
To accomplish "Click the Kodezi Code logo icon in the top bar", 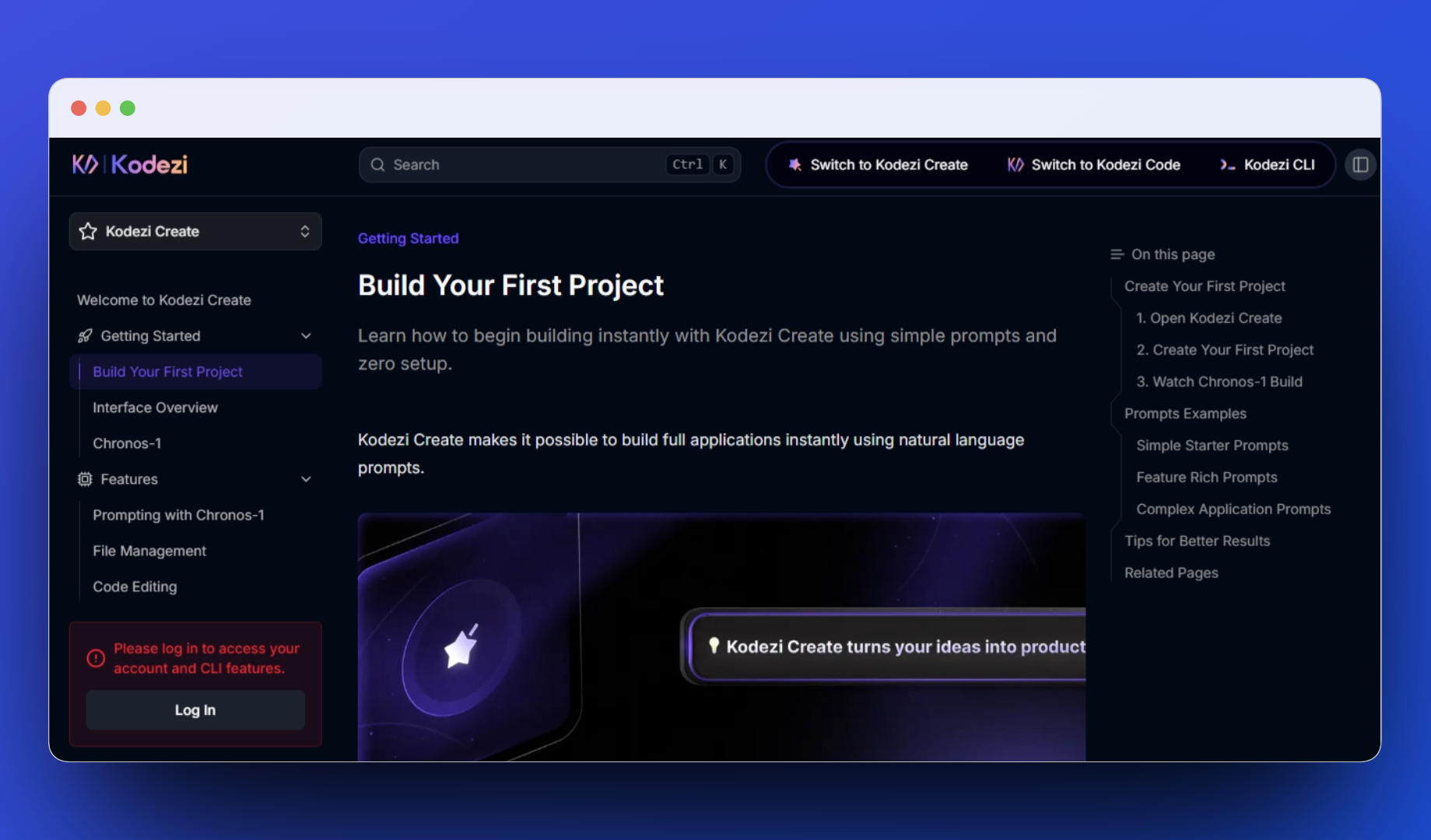I will click(1015, 165).
